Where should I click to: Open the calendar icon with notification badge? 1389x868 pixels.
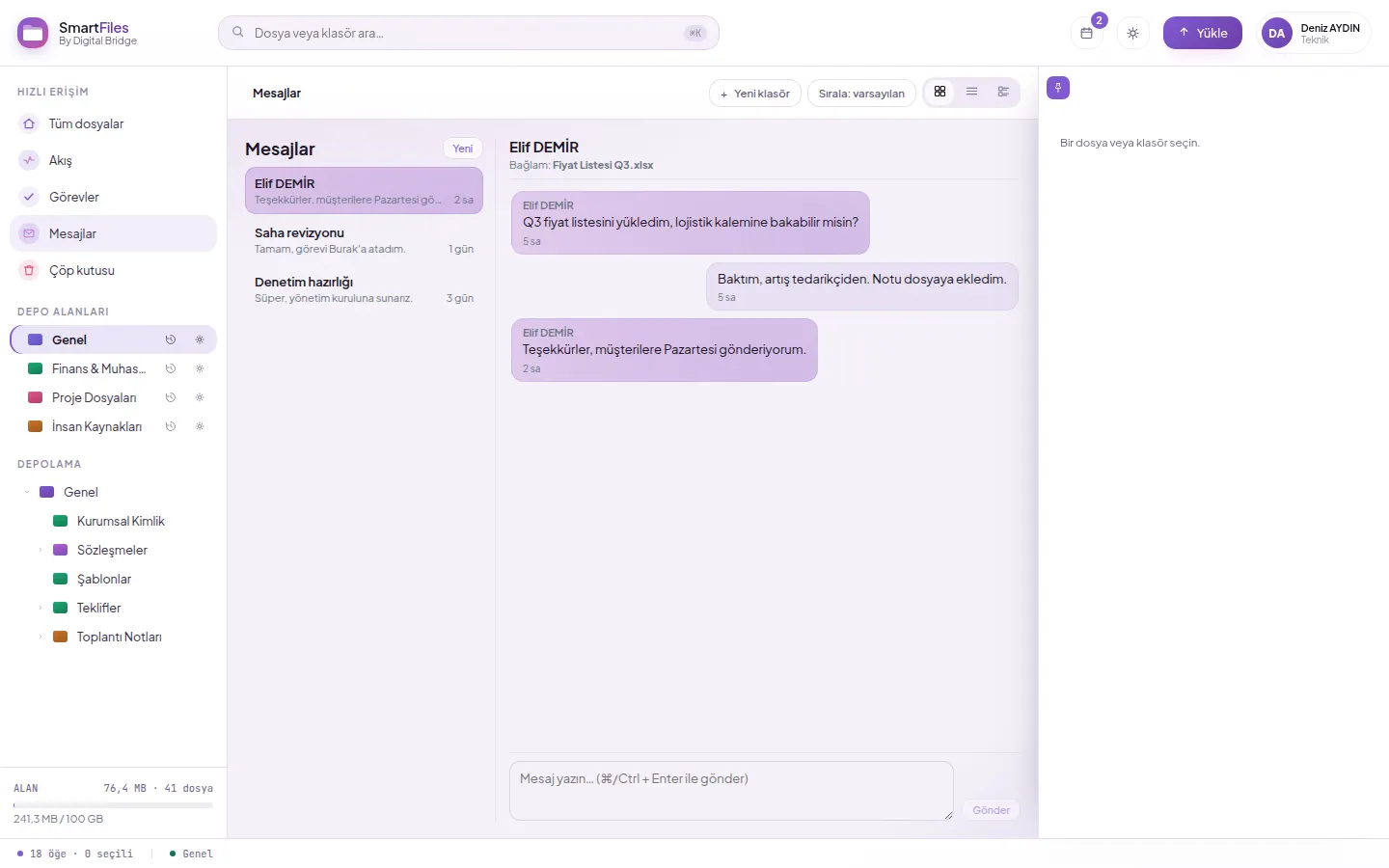1087,33
